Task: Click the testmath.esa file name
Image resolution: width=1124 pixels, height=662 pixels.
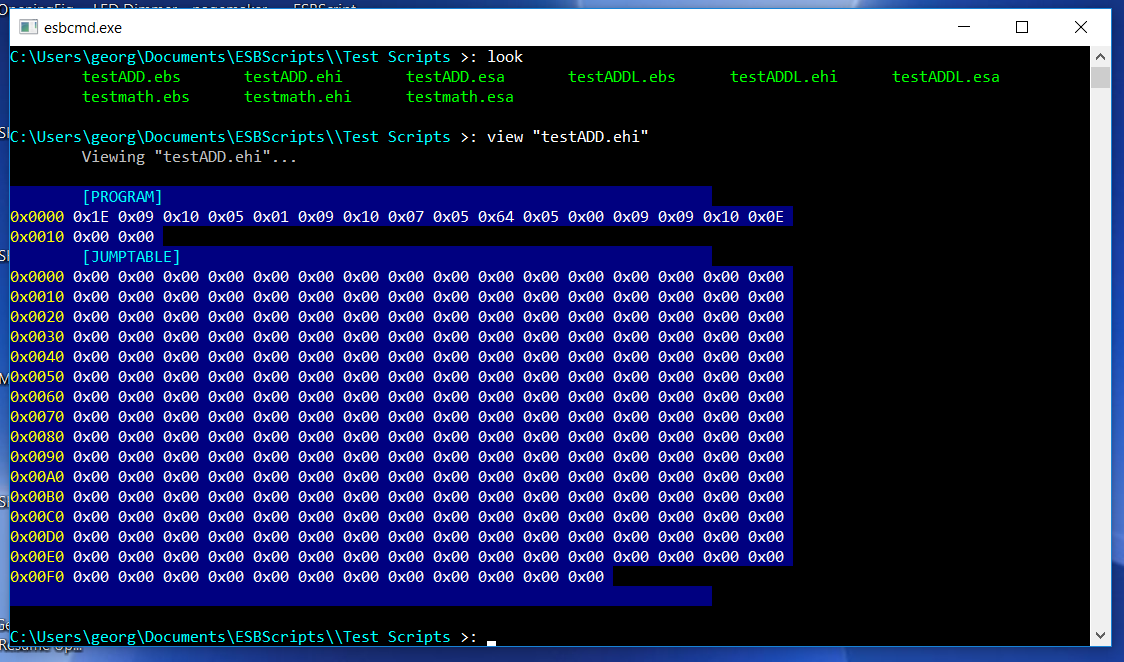Action: pos(459,97)
